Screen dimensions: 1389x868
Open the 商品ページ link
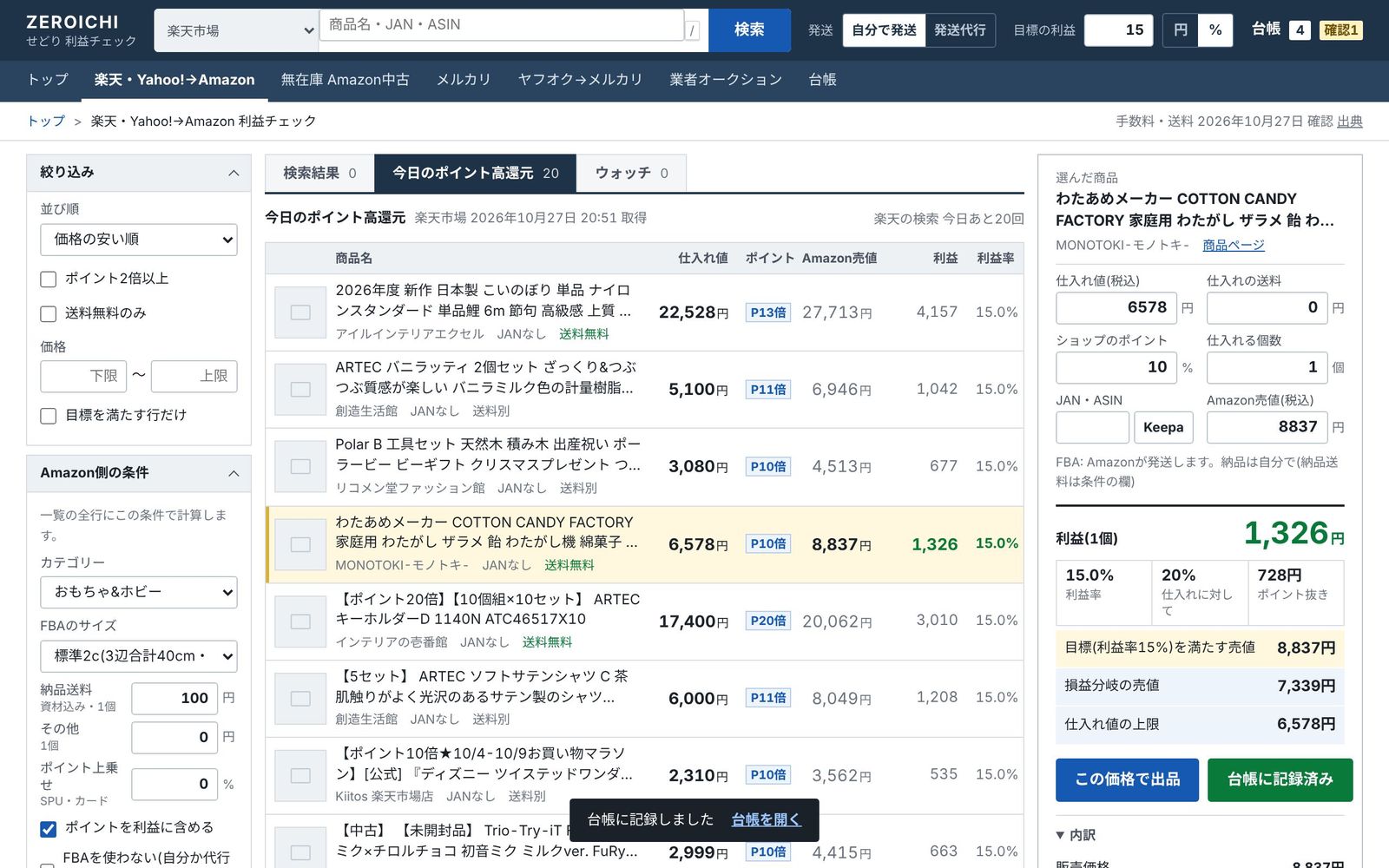pyautogui.click(x=1233, y=246)
